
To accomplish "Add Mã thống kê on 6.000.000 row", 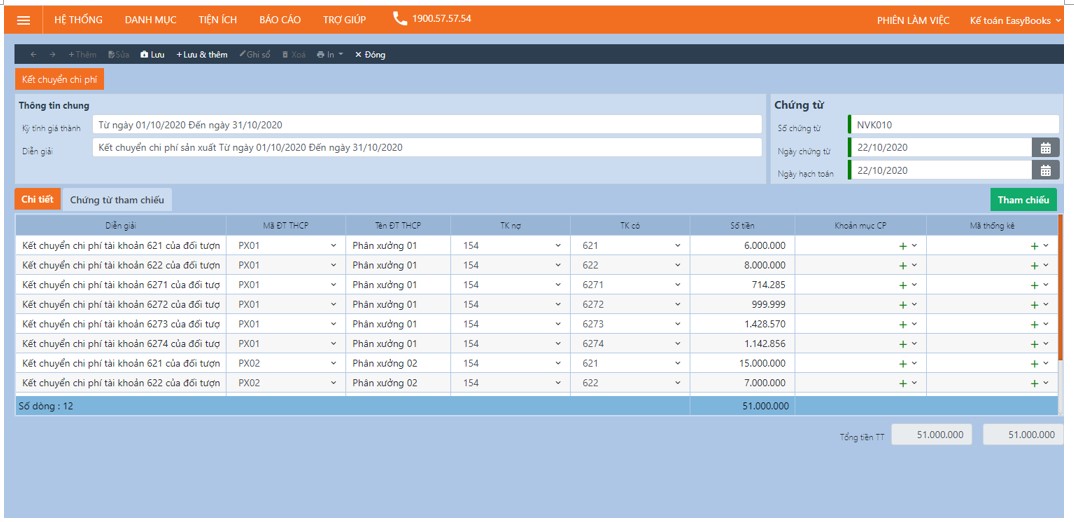I will [1034, 246].
